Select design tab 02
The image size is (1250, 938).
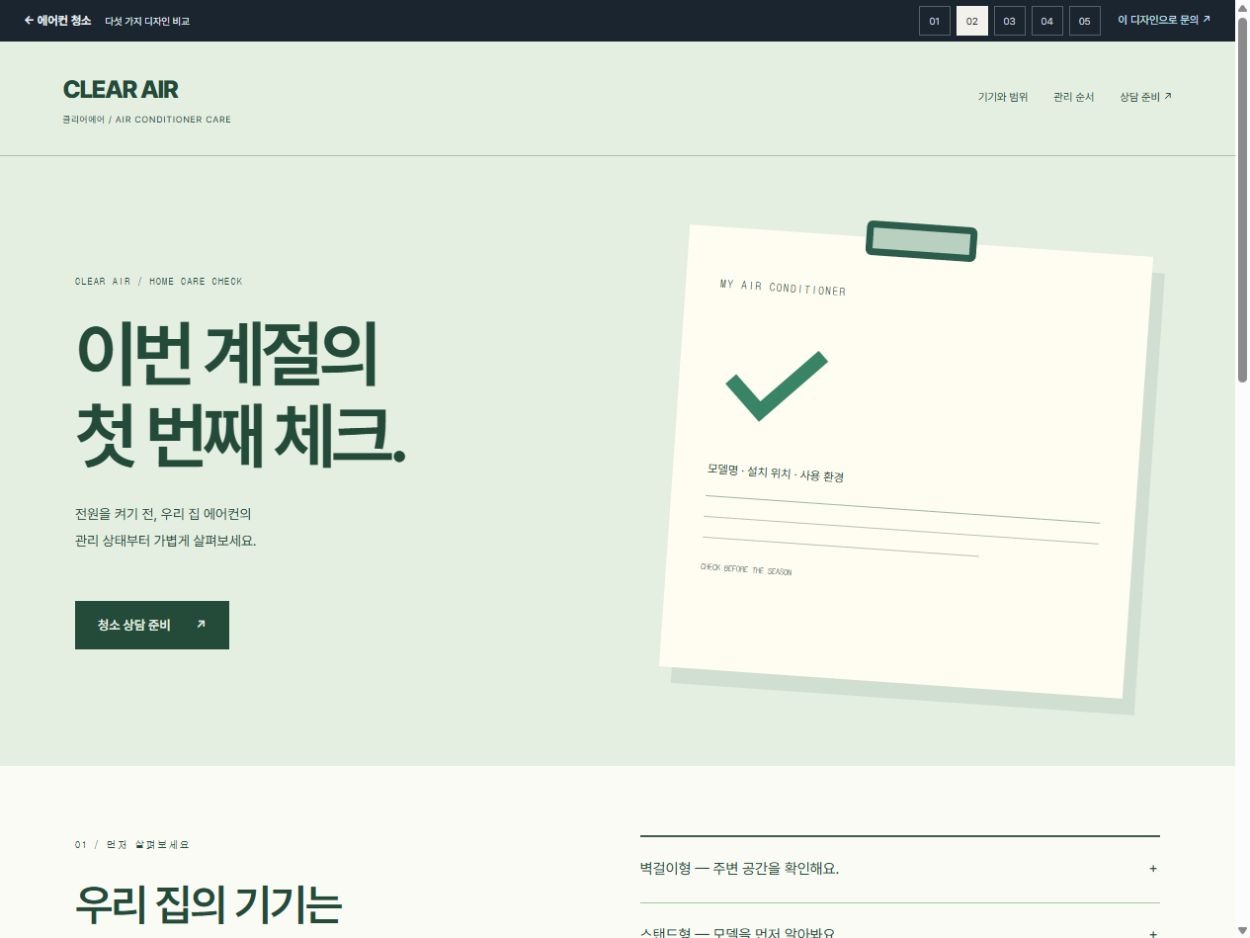point(972,21)
